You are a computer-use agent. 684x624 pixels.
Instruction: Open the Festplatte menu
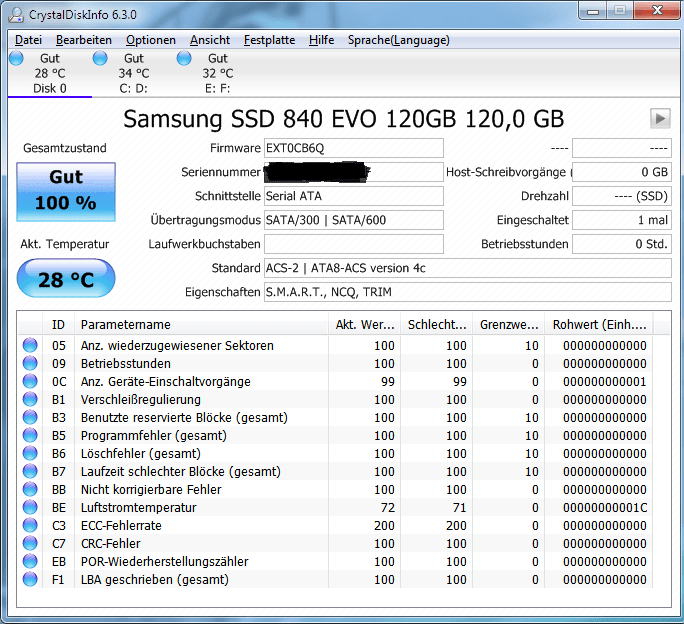pyautogui.click(x=269, y=40)
